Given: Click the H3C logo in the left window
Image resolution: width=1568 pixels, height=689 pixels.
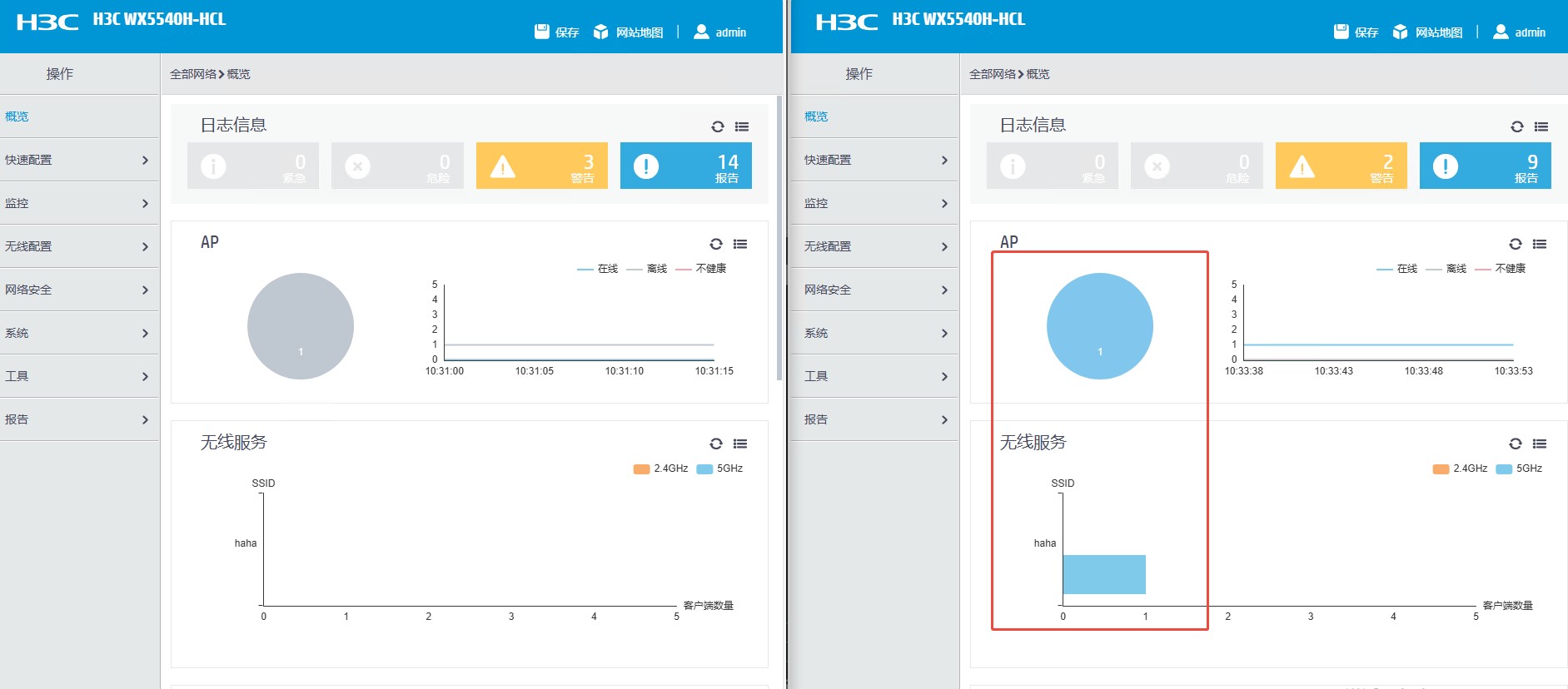Looking at the screenshot, I should click(47, 22).
